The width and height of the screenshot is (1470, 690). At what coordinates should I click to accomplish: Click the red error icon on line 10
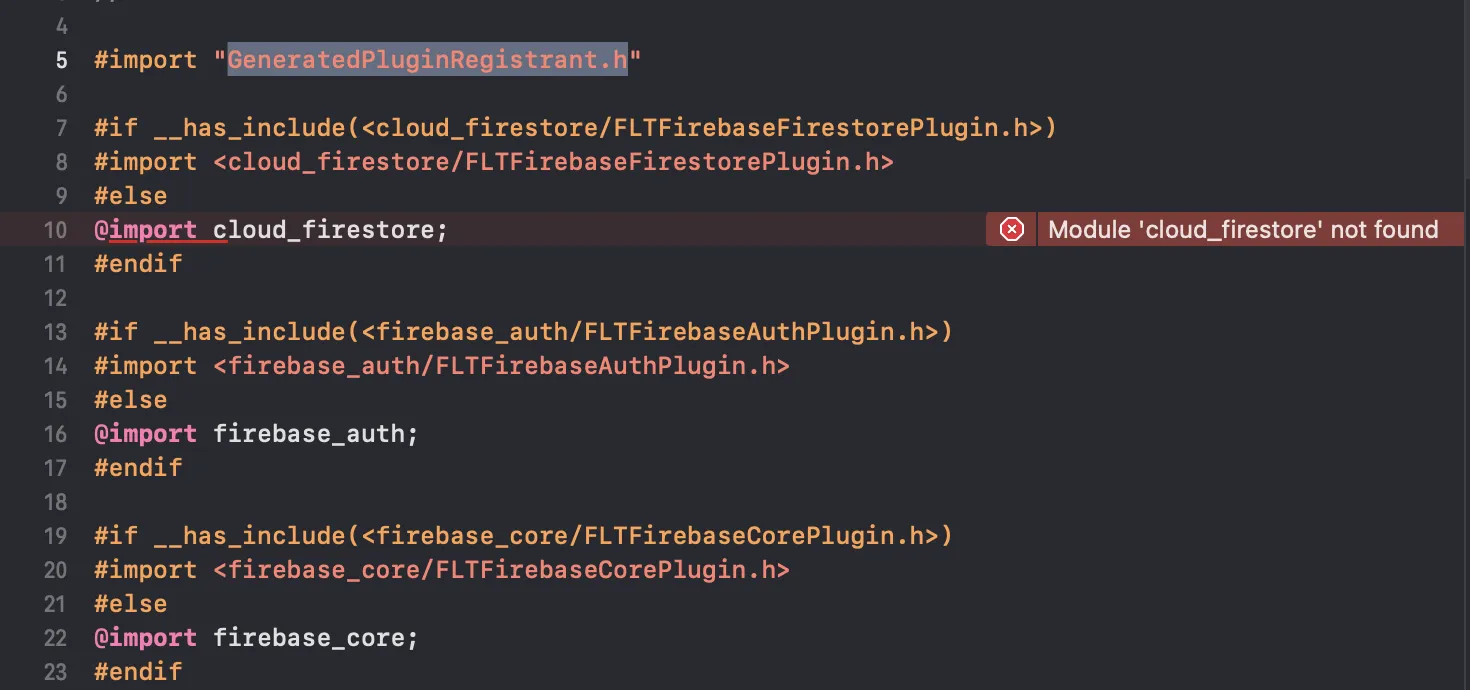point(1012,230)
